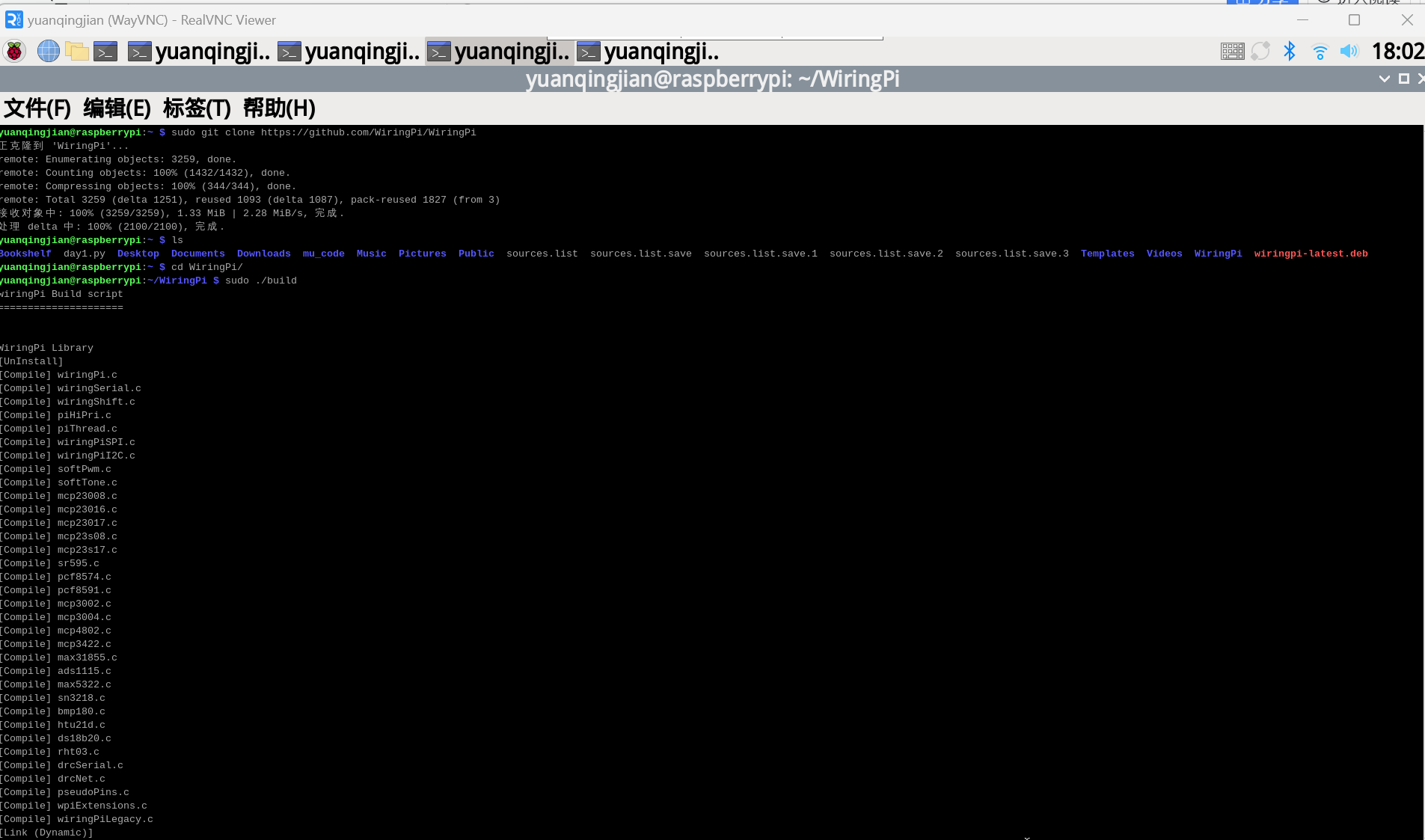This screenshot has height=840, width=1425.
Task: Switch to the second yuanqingji.. taskbar window
Action: [349, 51]
